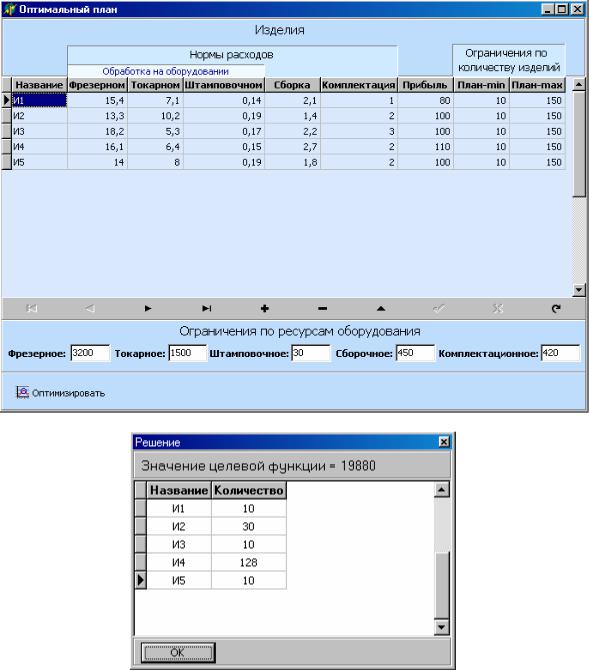The height and width of the screenshot is (670, 589).
Task: Click Количество header in Решение grid
Action: [249, 490]
